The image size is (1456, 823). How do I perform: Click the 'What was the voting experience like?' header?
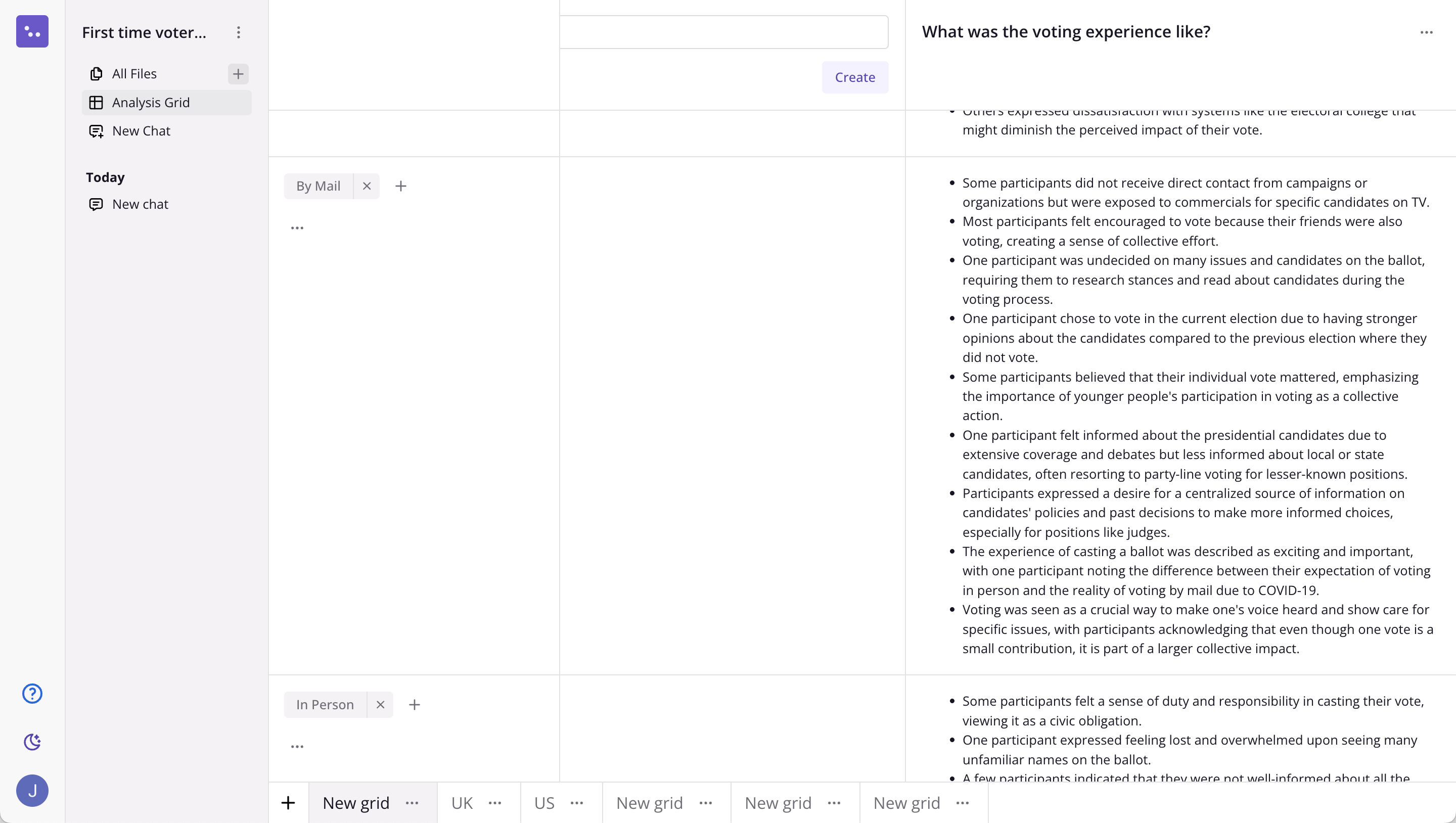[x=1066, y=32]
